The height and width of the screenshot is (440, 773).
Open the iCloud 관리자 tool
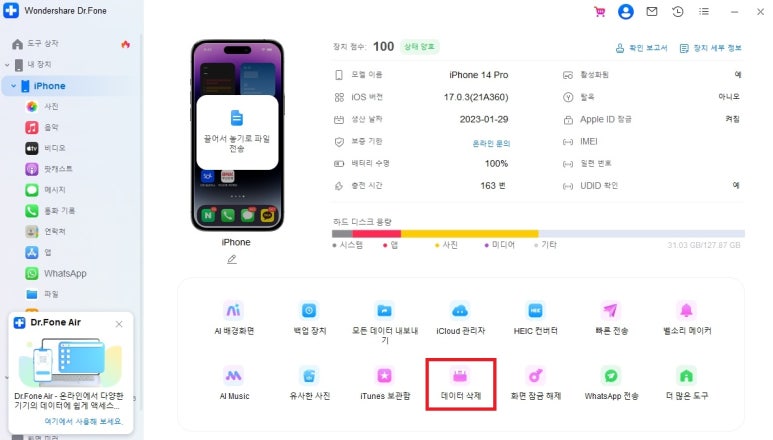[460, 319]
